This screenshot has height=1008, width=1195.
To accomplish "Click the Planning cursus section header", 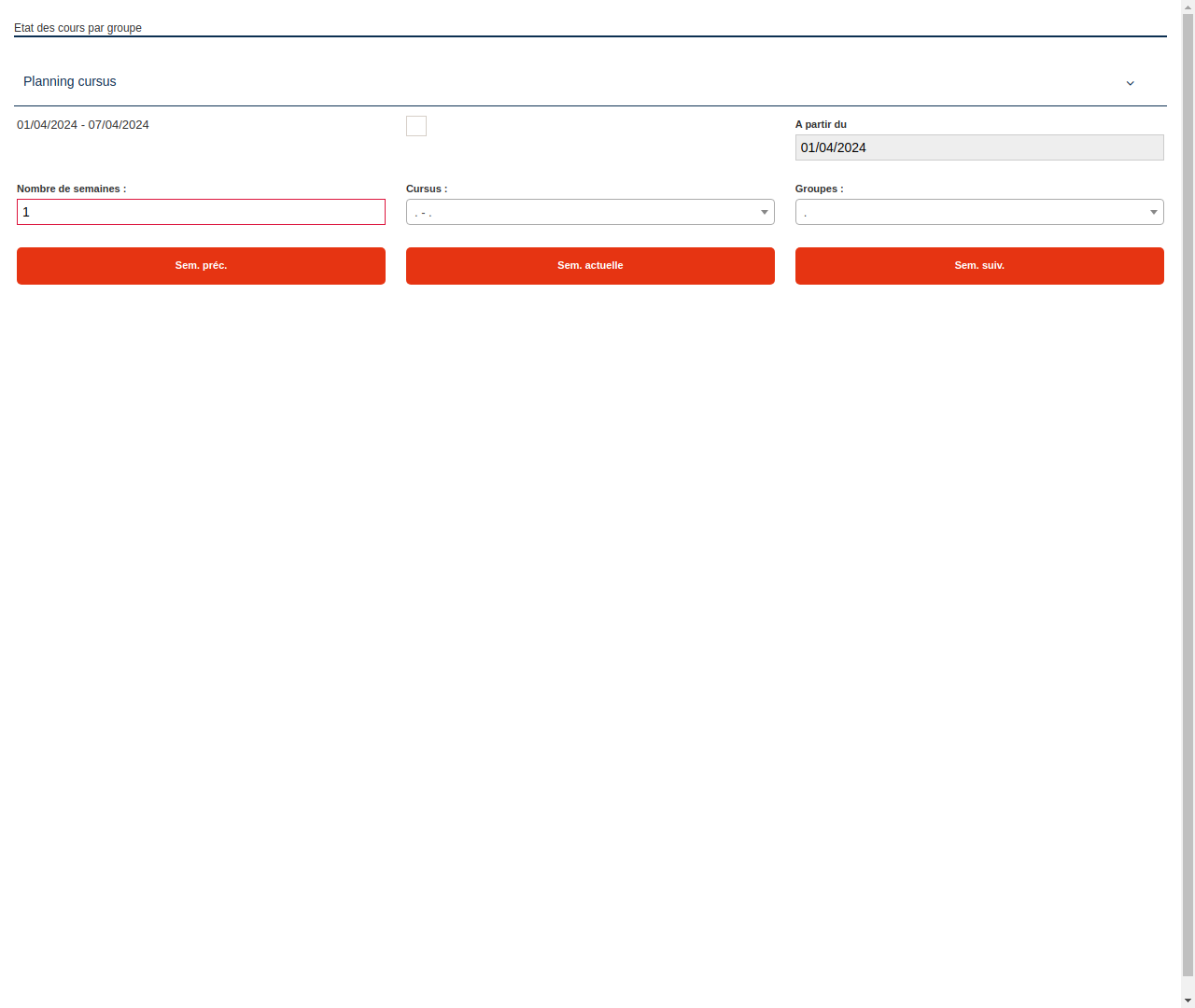I will (69, 81).
